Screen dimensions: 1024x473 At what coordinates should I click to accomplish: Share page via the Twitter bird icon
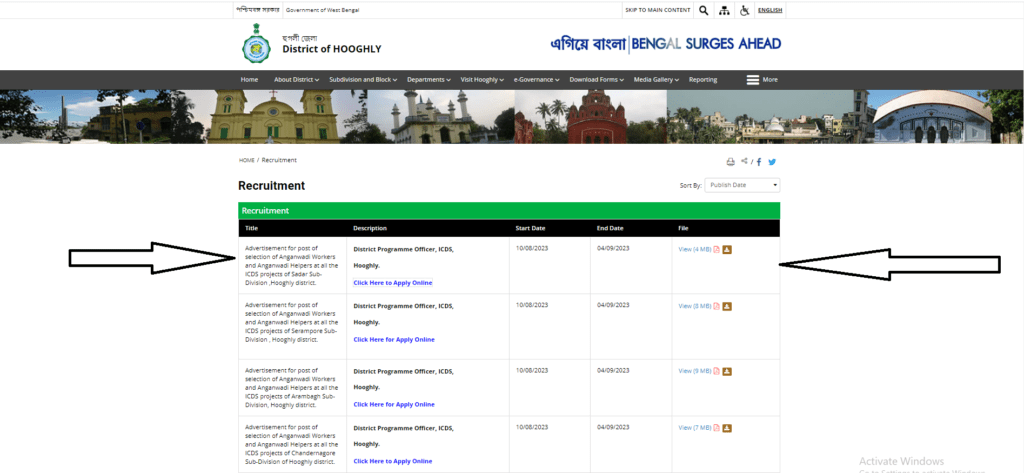coord(772,162)
